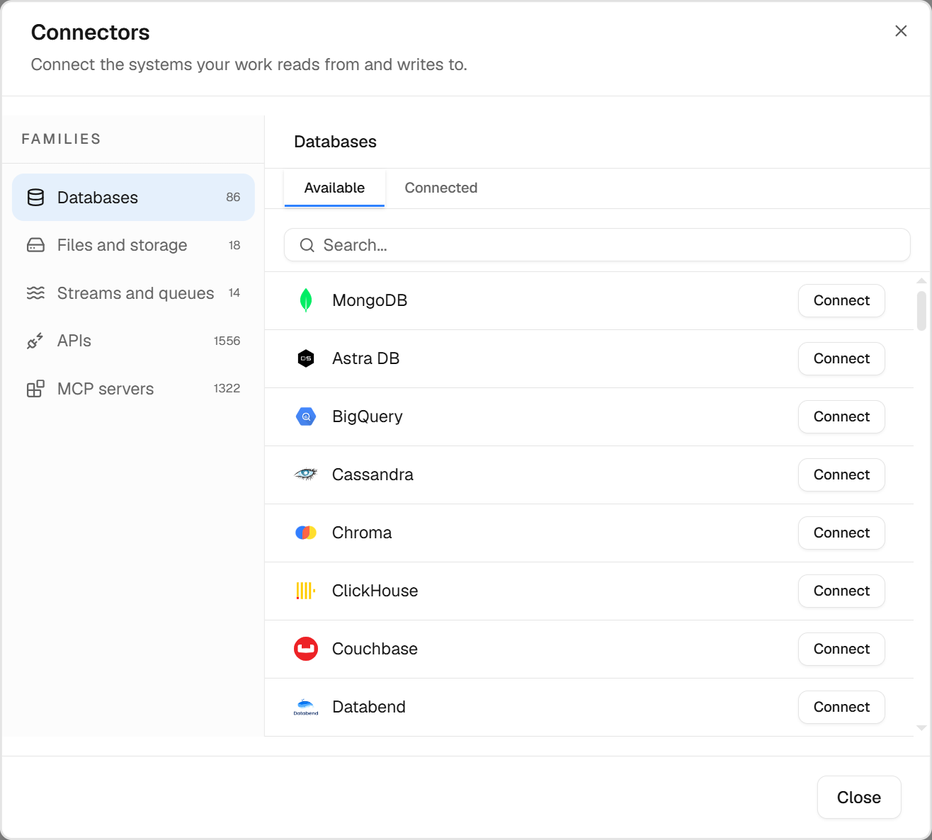Click the APIs plug icon
The height and width of the screenshot is (840, 932).
pos(36,341)
